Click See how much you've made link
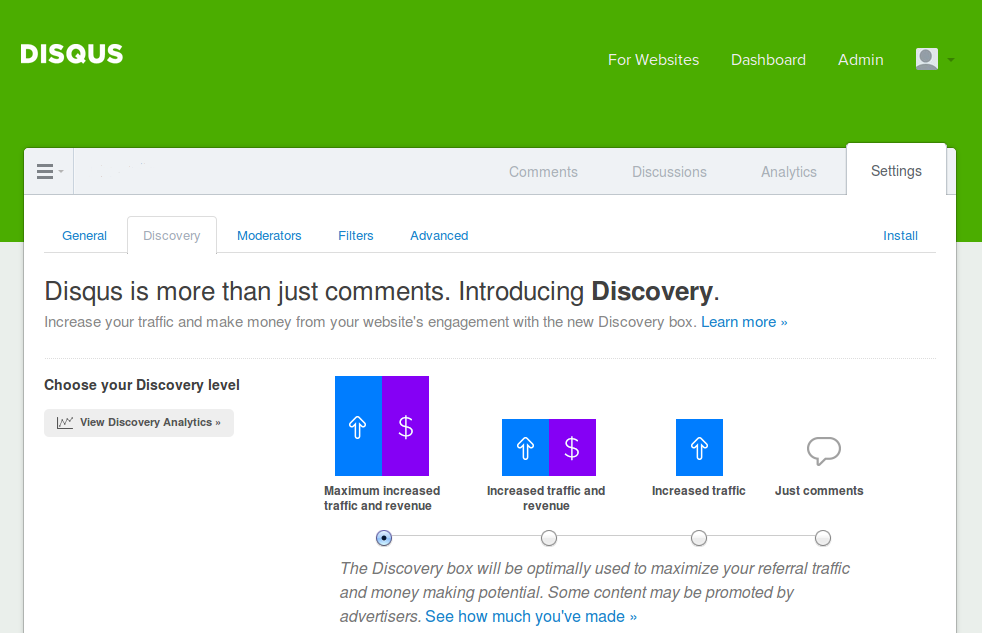Screen dimensions: 982x633 pyautogui.click(x=531, y=617)
